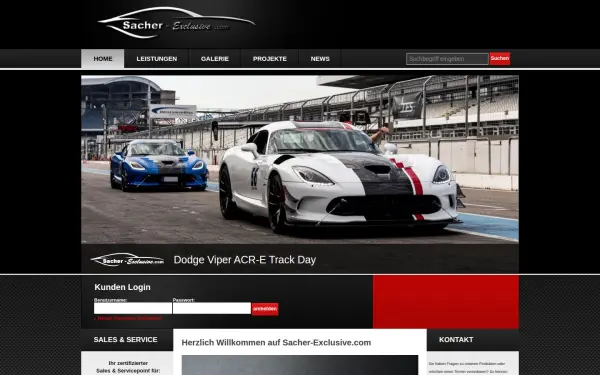Click the Kunden Login heading

(x=122, y=287)
